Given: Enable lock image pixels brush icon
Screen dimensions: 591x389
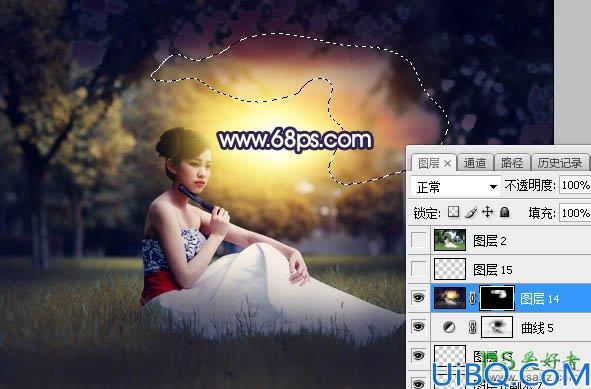Looking at the screenshot, I should pos(471,213).
